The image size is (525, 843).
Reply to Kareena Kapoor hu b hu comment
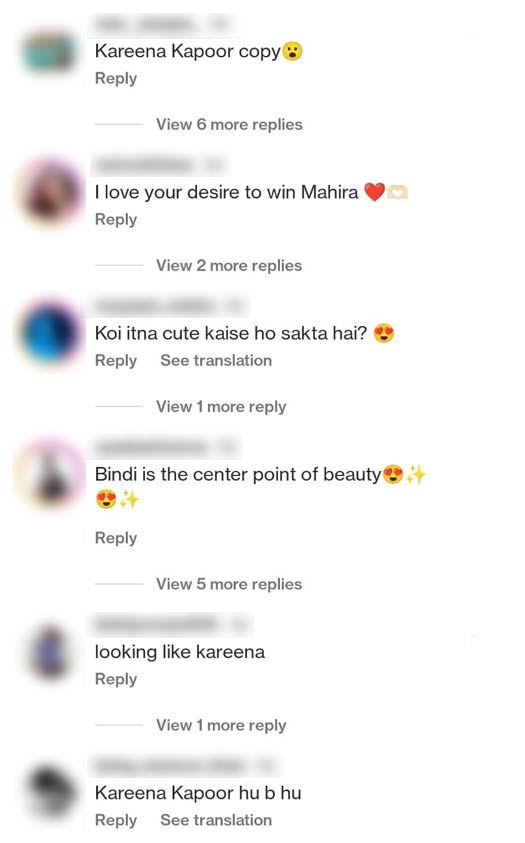click(116, 820)
